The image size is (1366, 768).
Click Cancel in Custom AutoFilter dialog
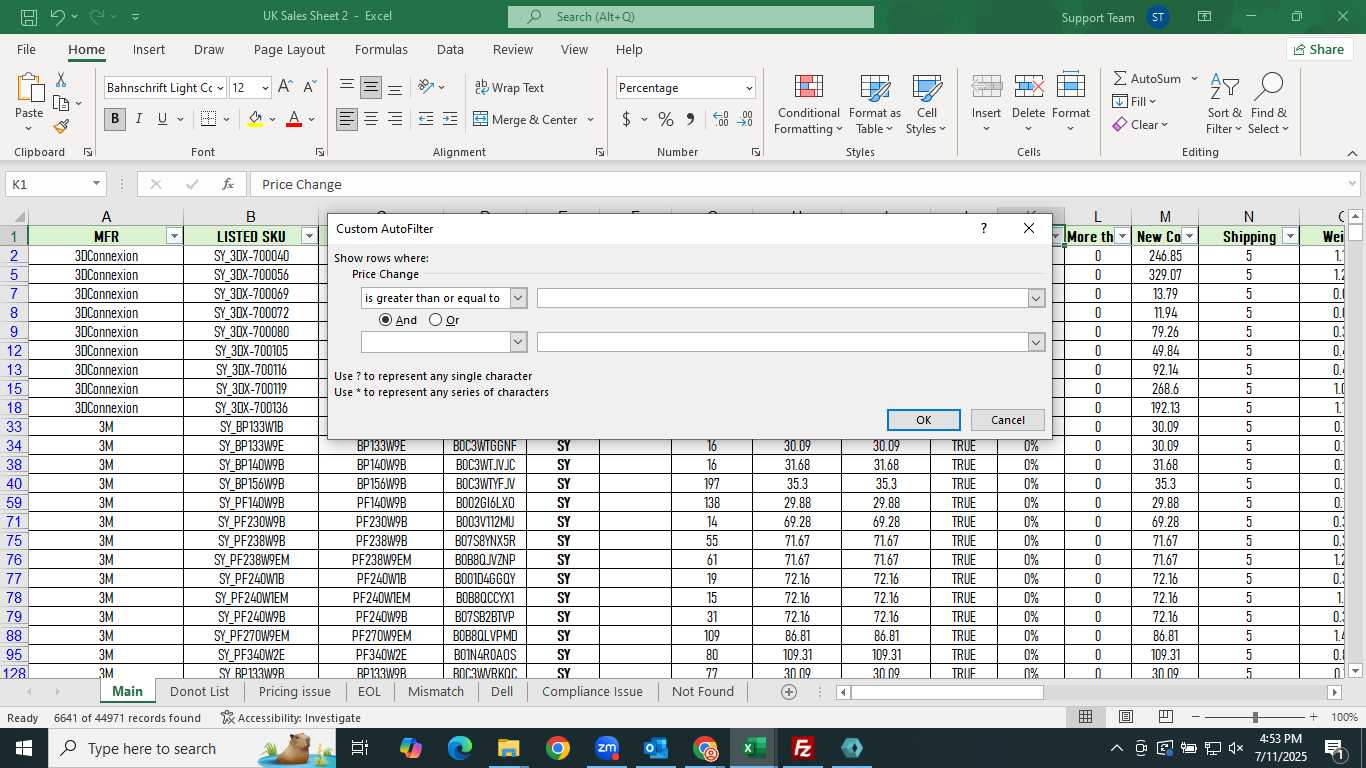tap(1007, 420)
